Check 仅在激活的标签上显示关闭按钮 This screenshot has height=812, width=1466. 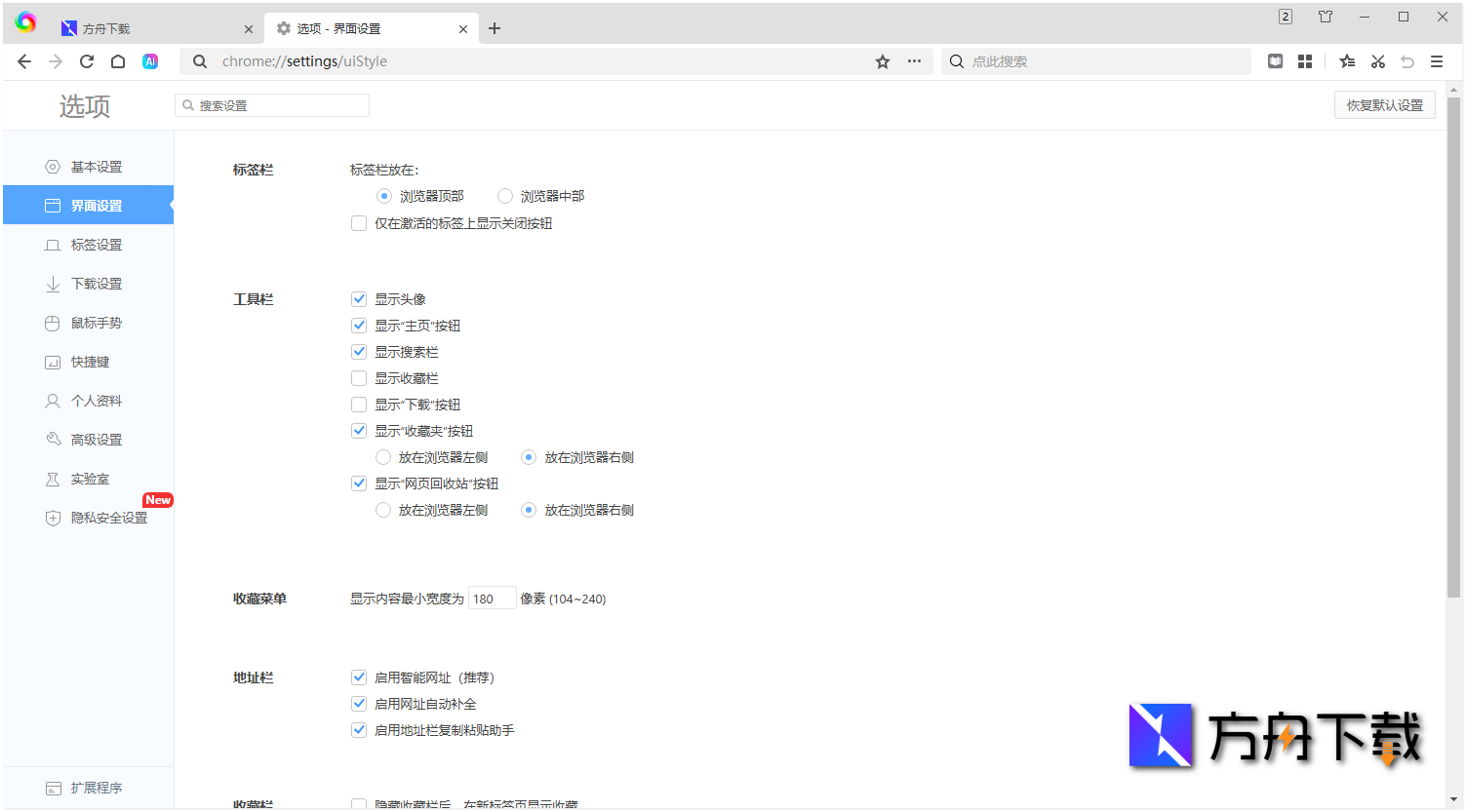tap(359, 222)
